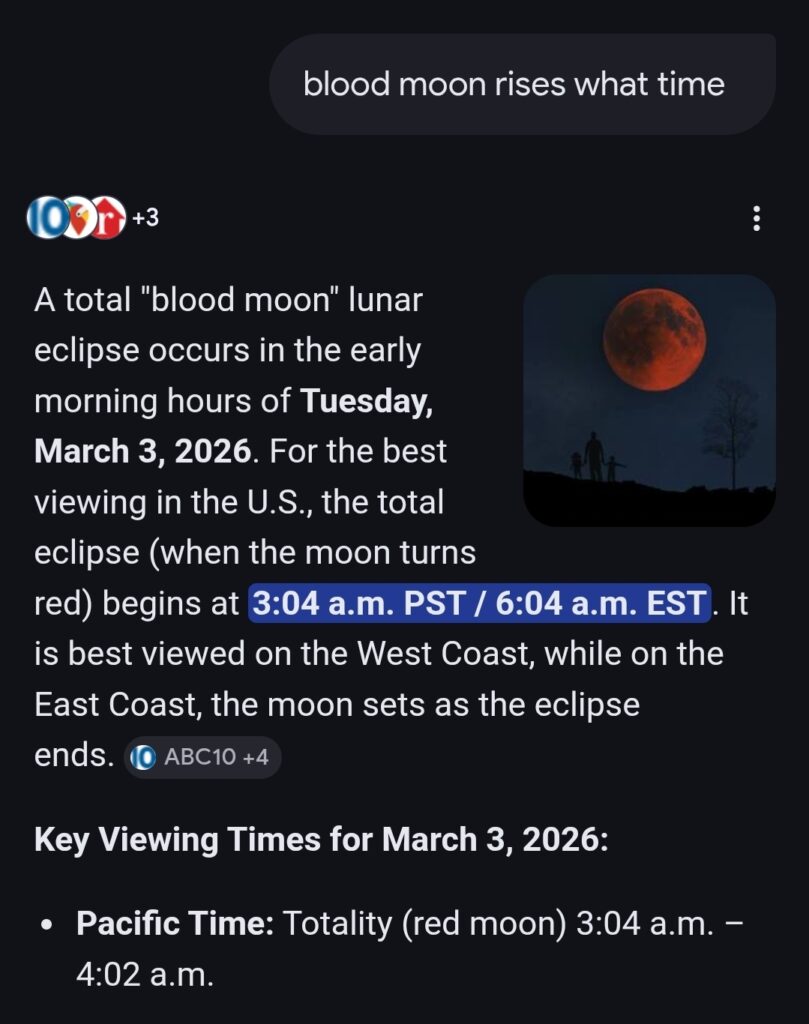Expand the +3 additional sources count
The height and width of the screenshot is (1024, 809).
[146, 217]
